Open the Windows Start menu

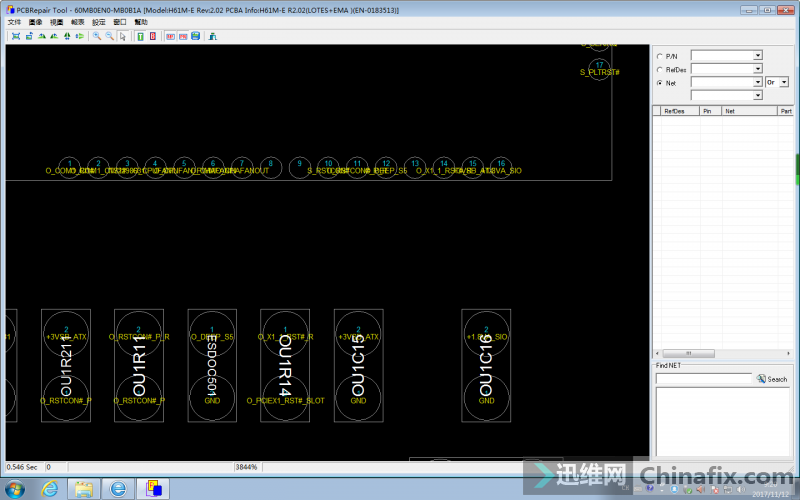(14, 489)
